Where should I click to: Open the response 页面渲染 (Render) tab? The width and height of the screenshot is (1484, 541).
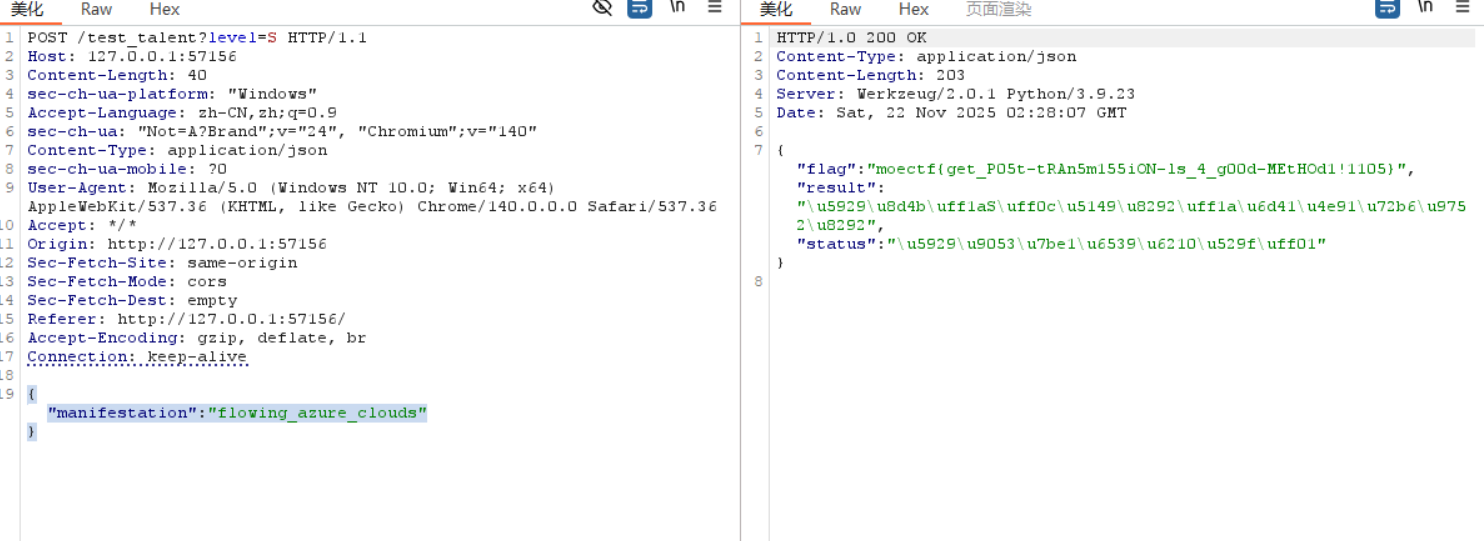(998, 9)
